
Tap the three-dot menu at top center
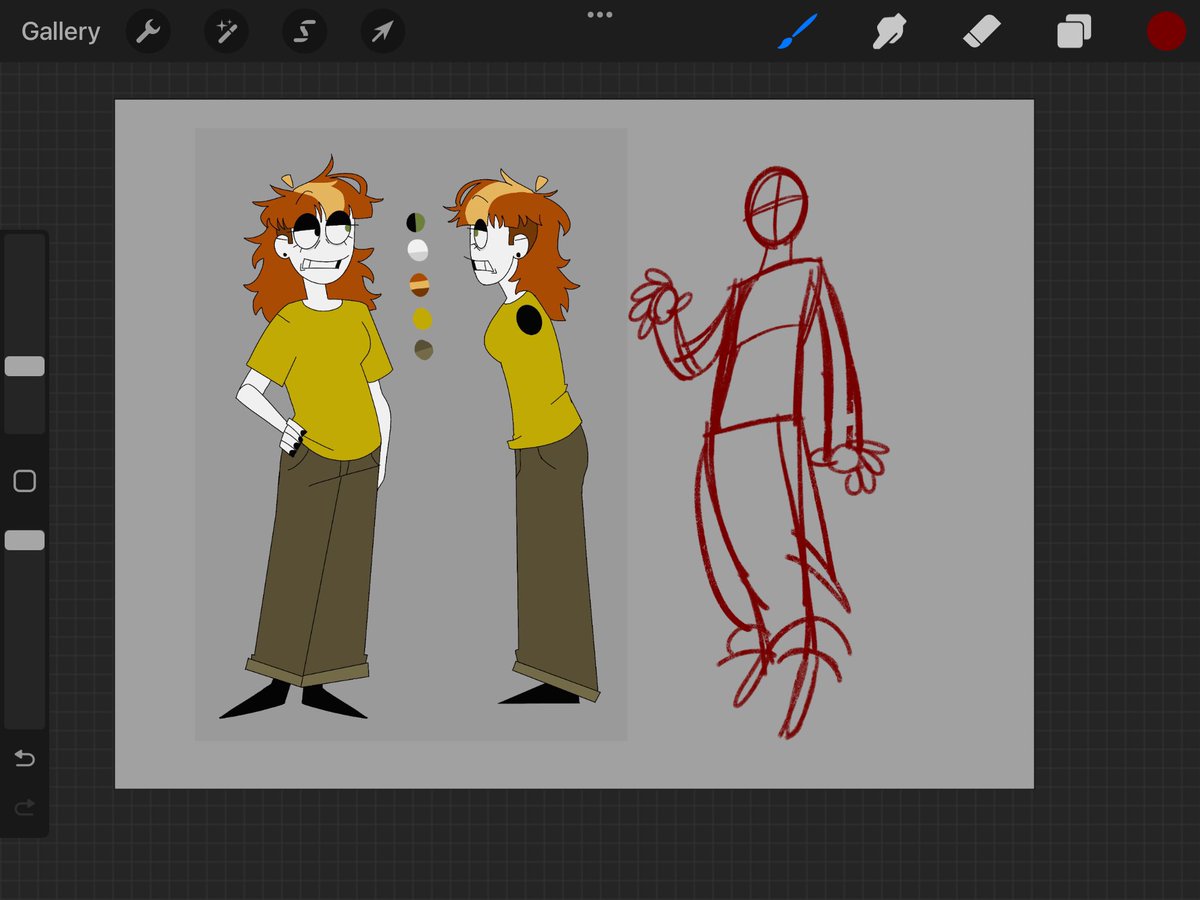coord(600,15)
